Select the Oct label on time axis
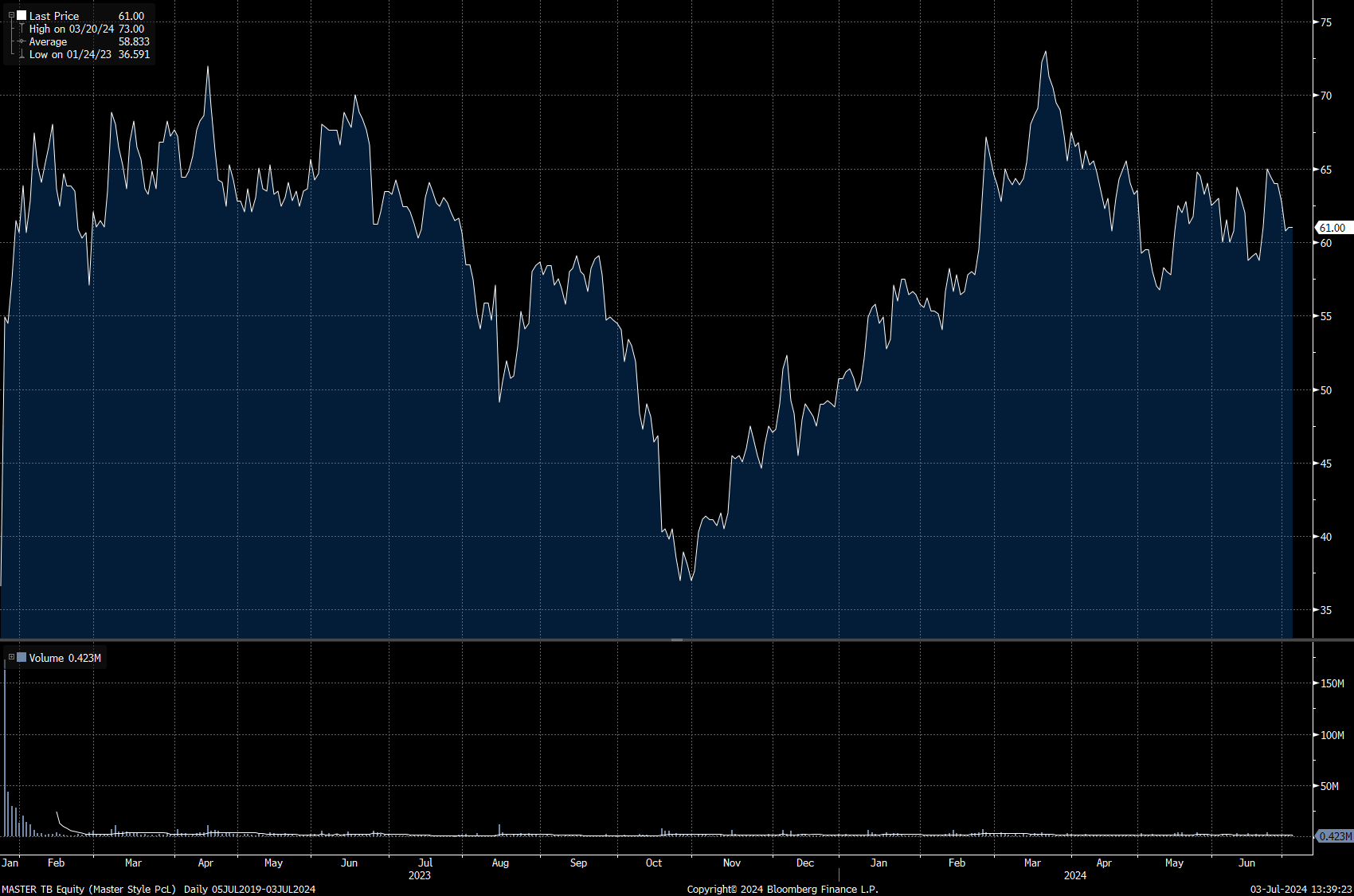 tap(653, 863)
